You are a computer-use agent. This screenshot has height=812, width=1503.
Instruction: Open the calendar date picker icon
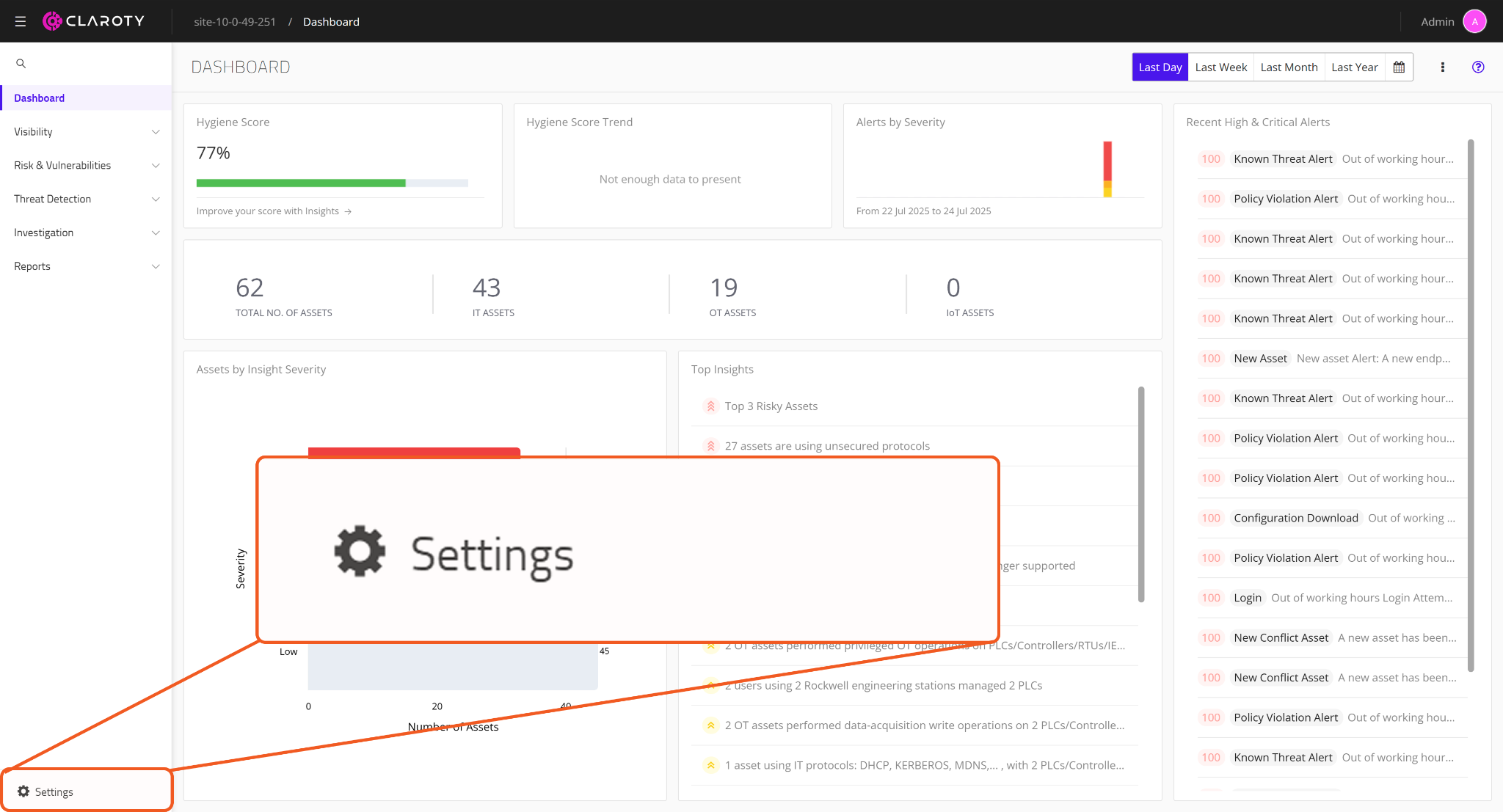[1399, 67]
